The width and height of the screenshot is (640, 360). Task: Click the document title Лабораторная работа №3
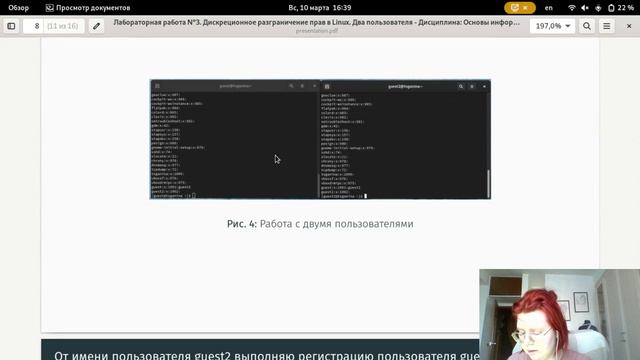(x=316, y=22)
